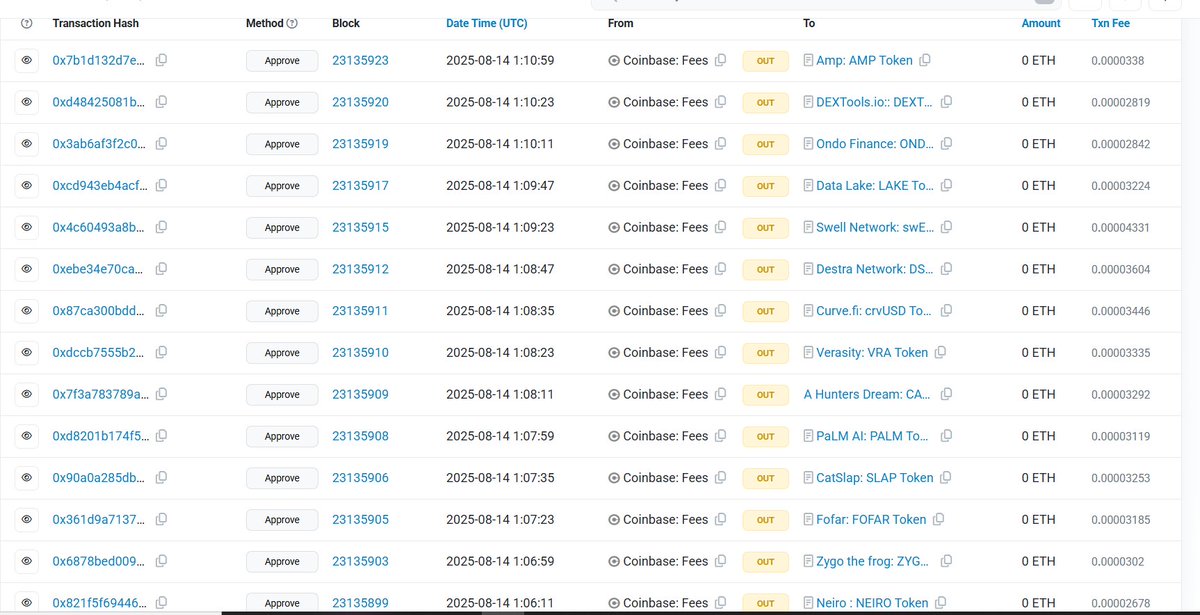1200x615 pixels.
Task: Select fee value 0.0000302
Action: tap(1117, 562)
